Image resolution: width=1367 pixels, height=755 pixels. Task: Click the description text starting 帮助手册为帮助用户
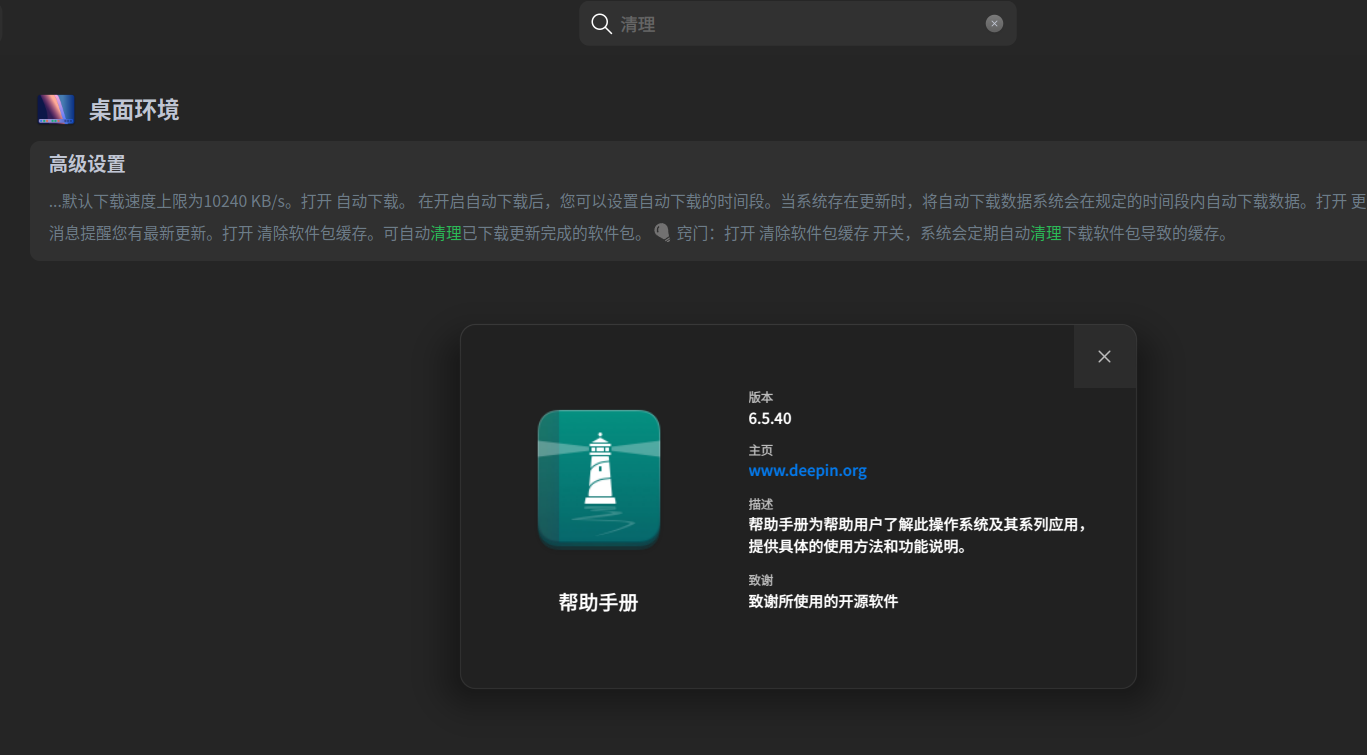click(x=917, y=535)
